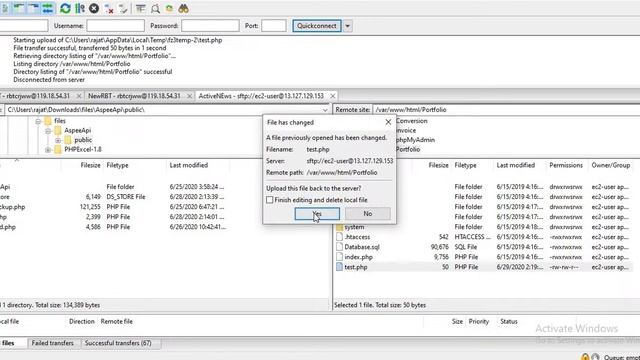Switch to the first rbtcrjww@119.18.54.31 tab
The image size is (640, 360).
[x=36, y=96]
